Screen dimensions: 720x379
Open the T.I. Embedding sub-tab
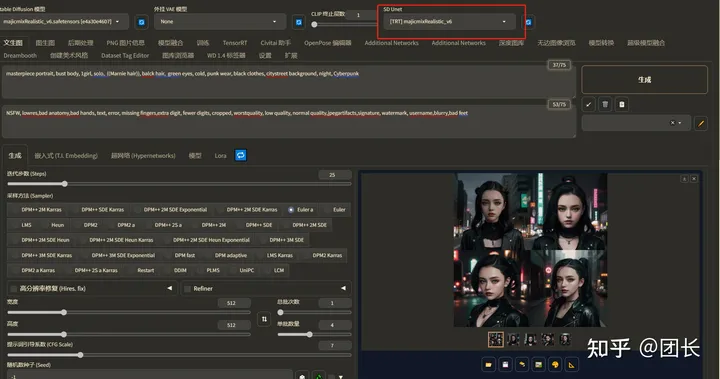pyautogui.click(x=66, y=156)
